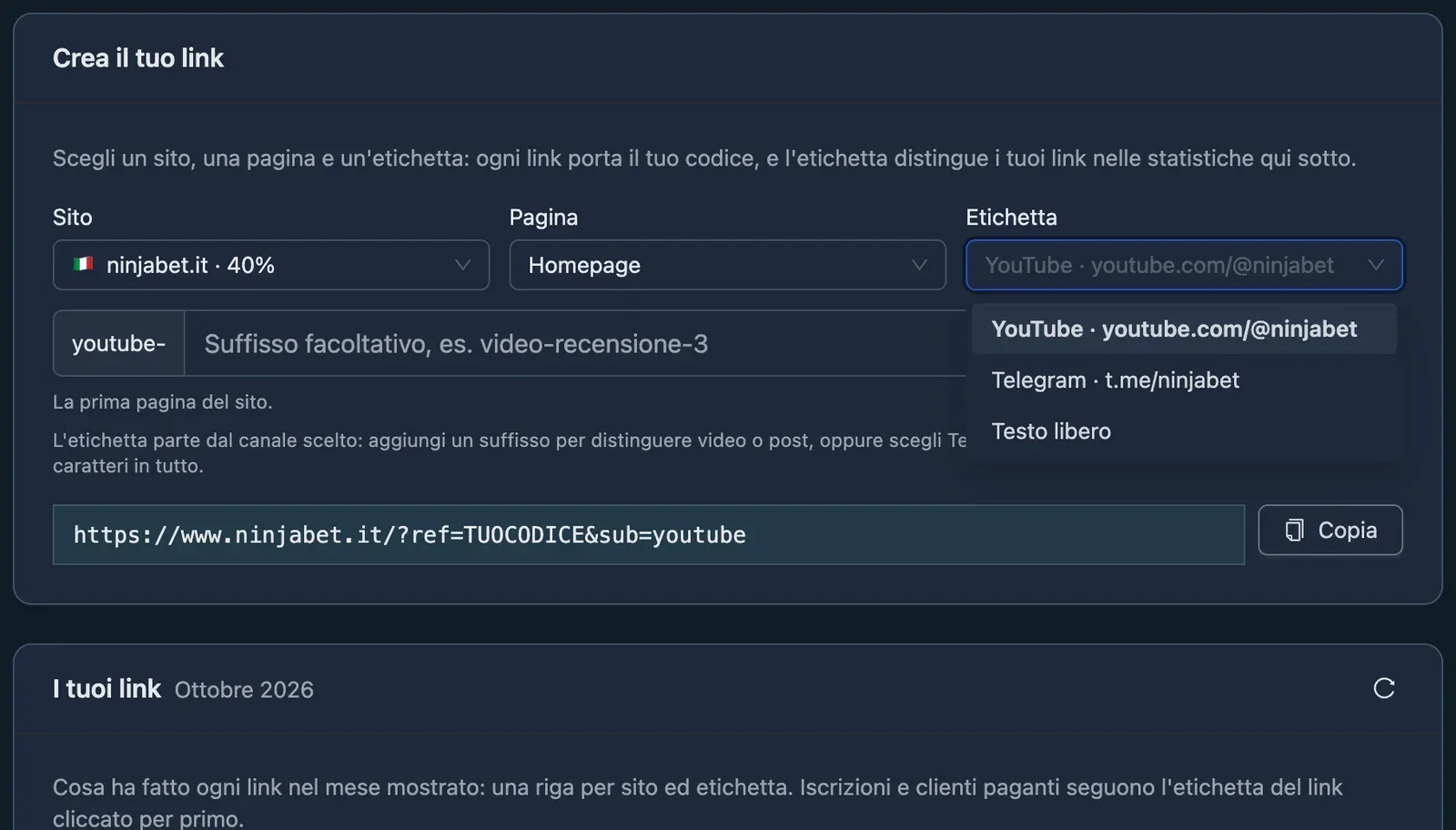1456x830 pixels.
Task: Click the refresh icon in I tuoi link
Action: 1383,688
